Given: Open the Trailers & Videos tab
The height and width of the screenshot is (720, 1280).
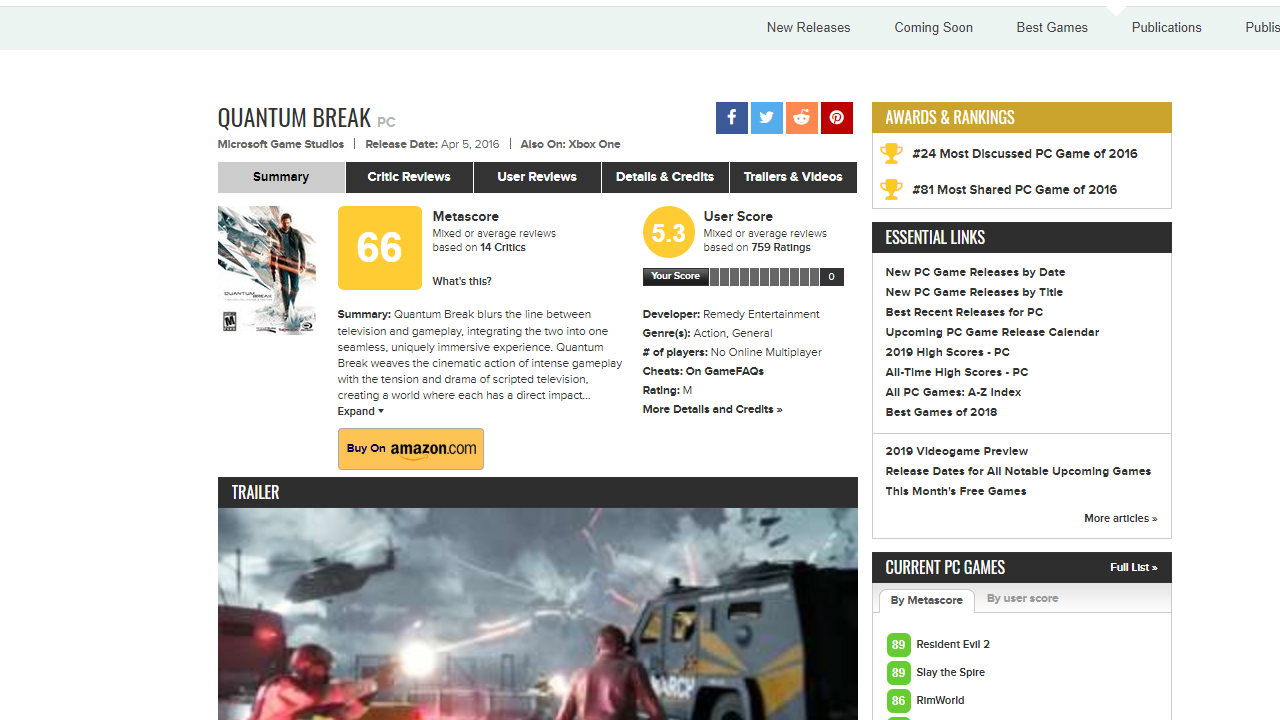Looking at the screenshot, I should [x=793, y=177].
